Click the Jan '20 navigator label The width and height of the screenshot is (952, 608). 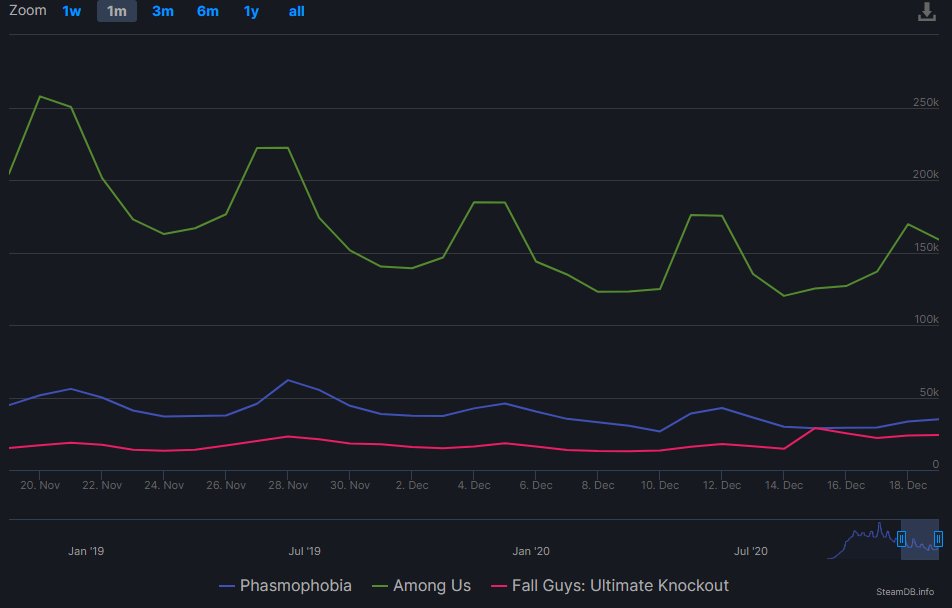click(531, 552)
